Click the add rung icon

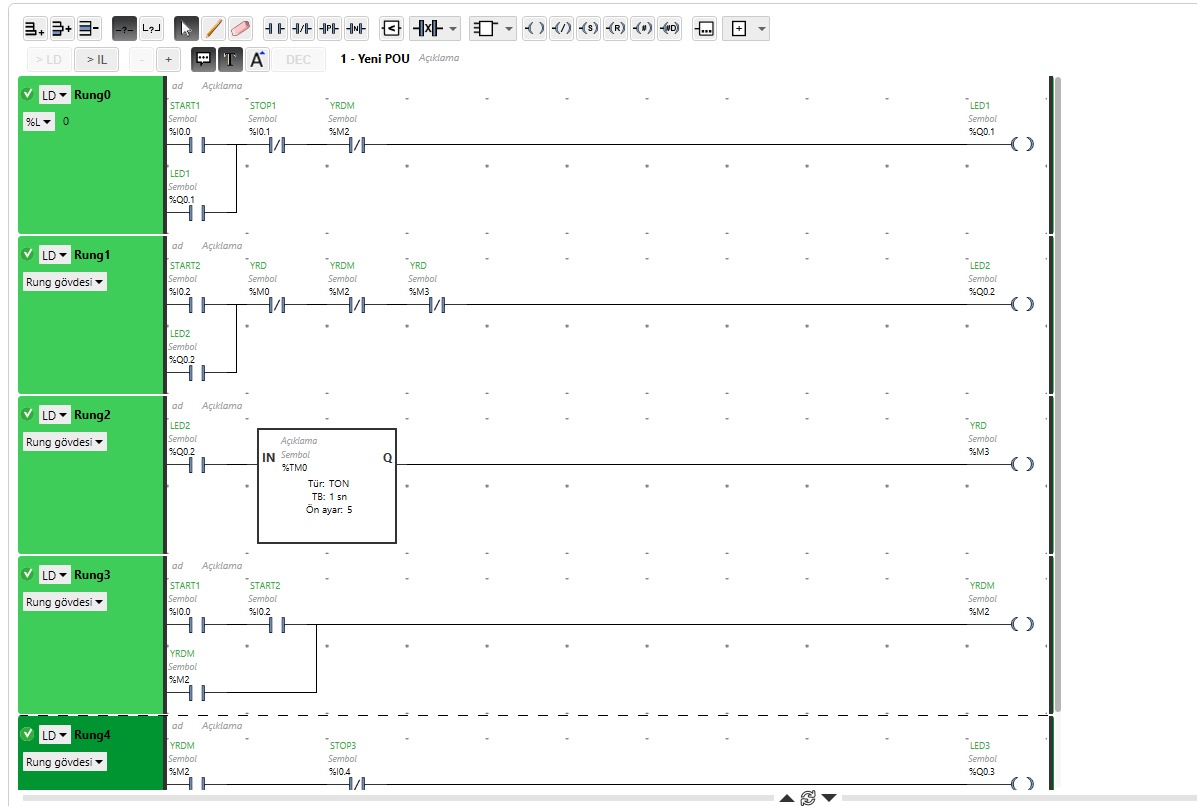(34, 29)
